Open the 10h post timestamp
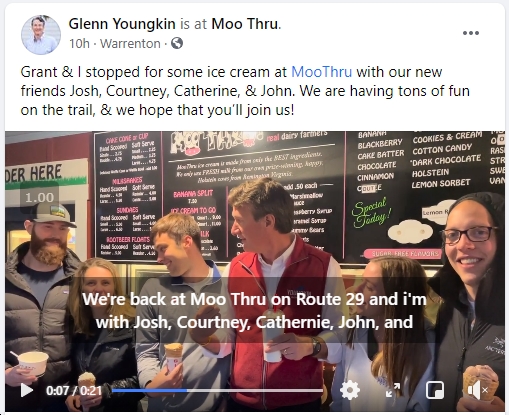This screenshot has width=509, height=415. (x=79, y=44)
